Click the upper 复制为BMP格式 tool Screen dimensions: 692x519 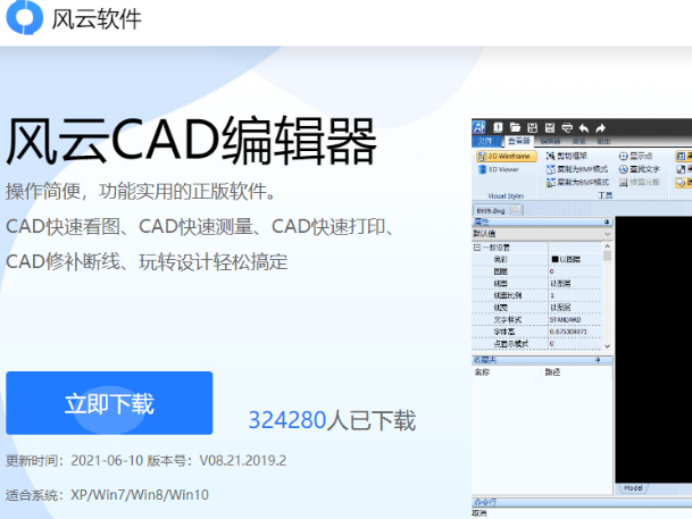point(577,169)
